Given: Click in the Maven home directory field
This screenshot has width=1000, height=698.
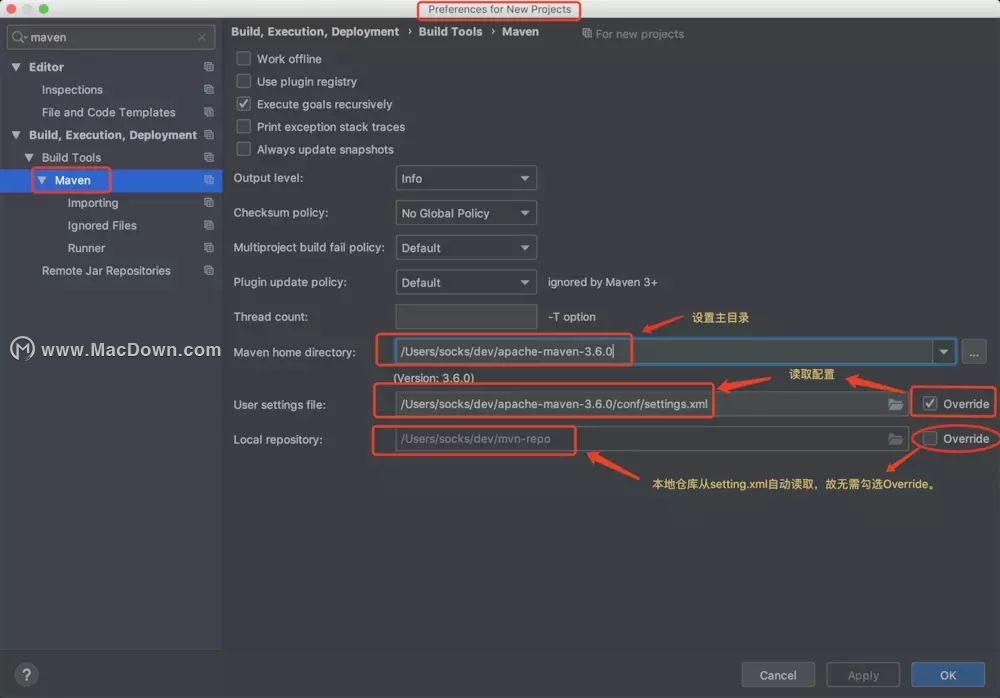Looking at the screenshot, I should point(663,352).
